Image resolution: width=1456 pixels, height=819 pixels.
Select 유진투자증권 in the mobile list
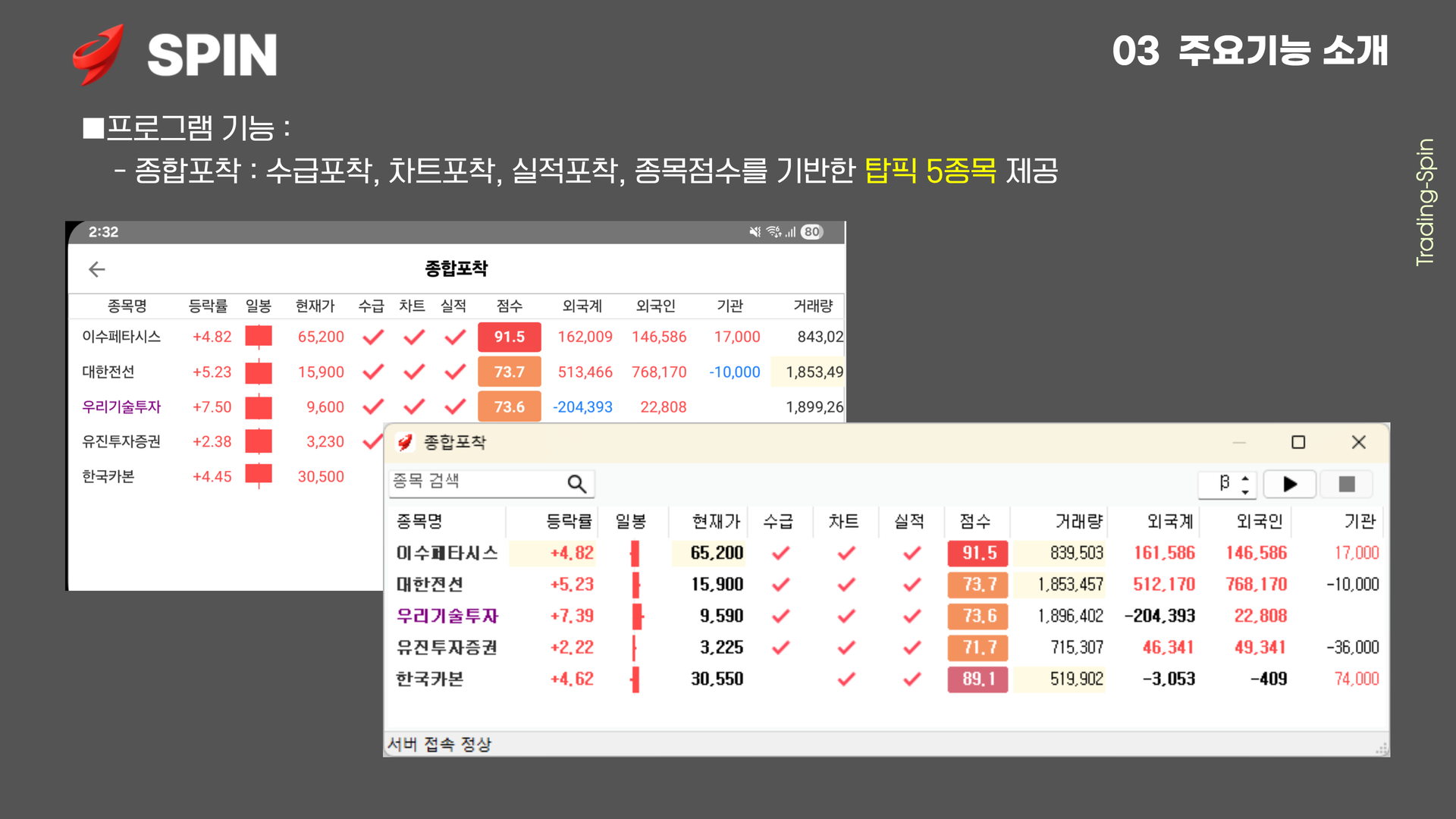click(121, 441)
